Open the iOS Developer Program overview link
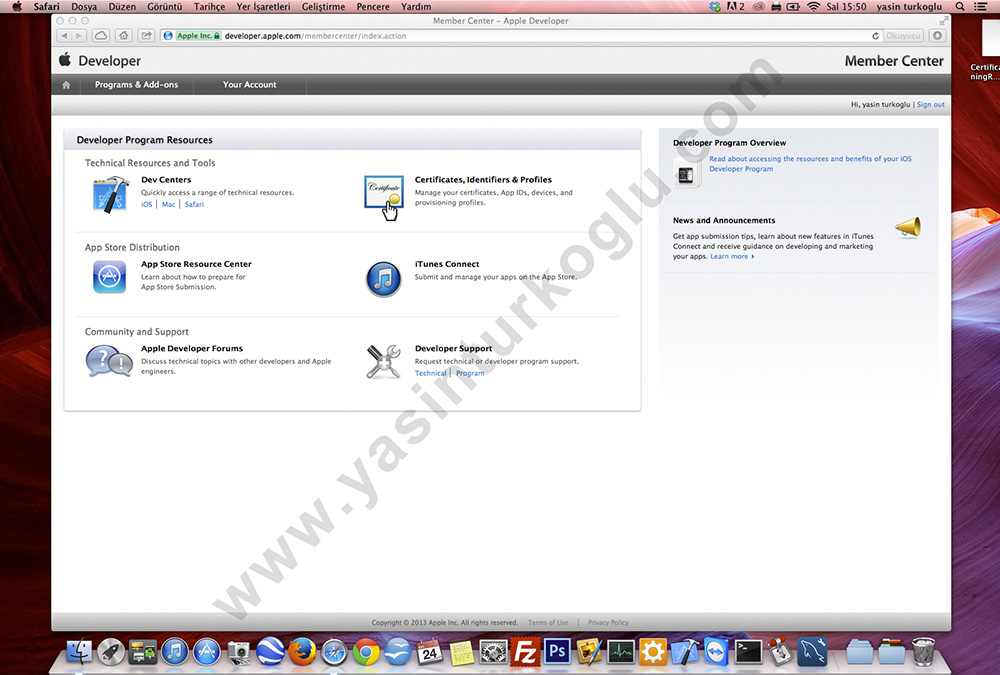Viewport: 1000px width, 675px height. pyautogui.click(x=810, y=164)
